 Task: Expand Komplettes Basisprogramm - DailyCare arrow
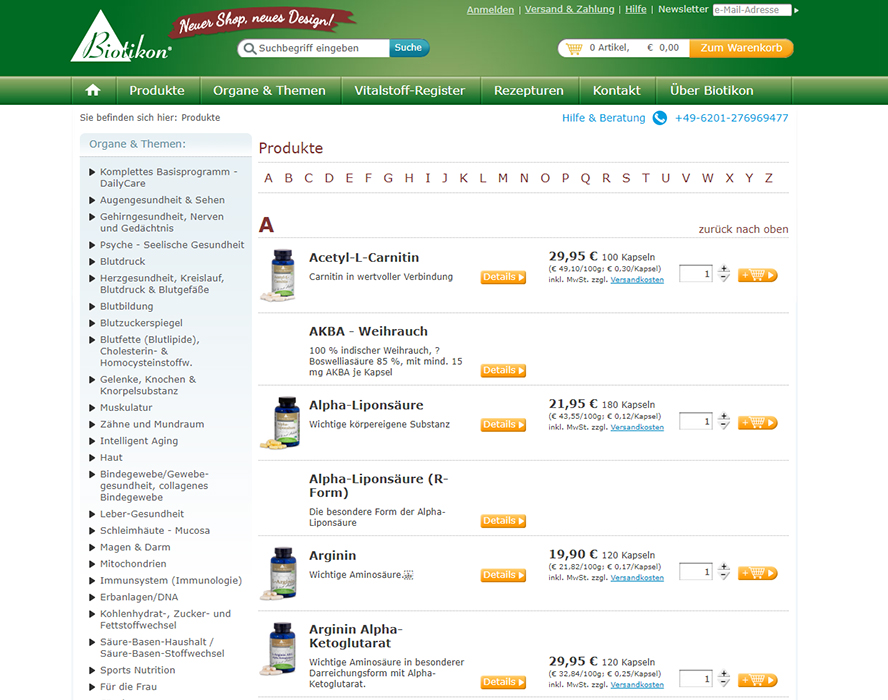(x=92, y=172)
